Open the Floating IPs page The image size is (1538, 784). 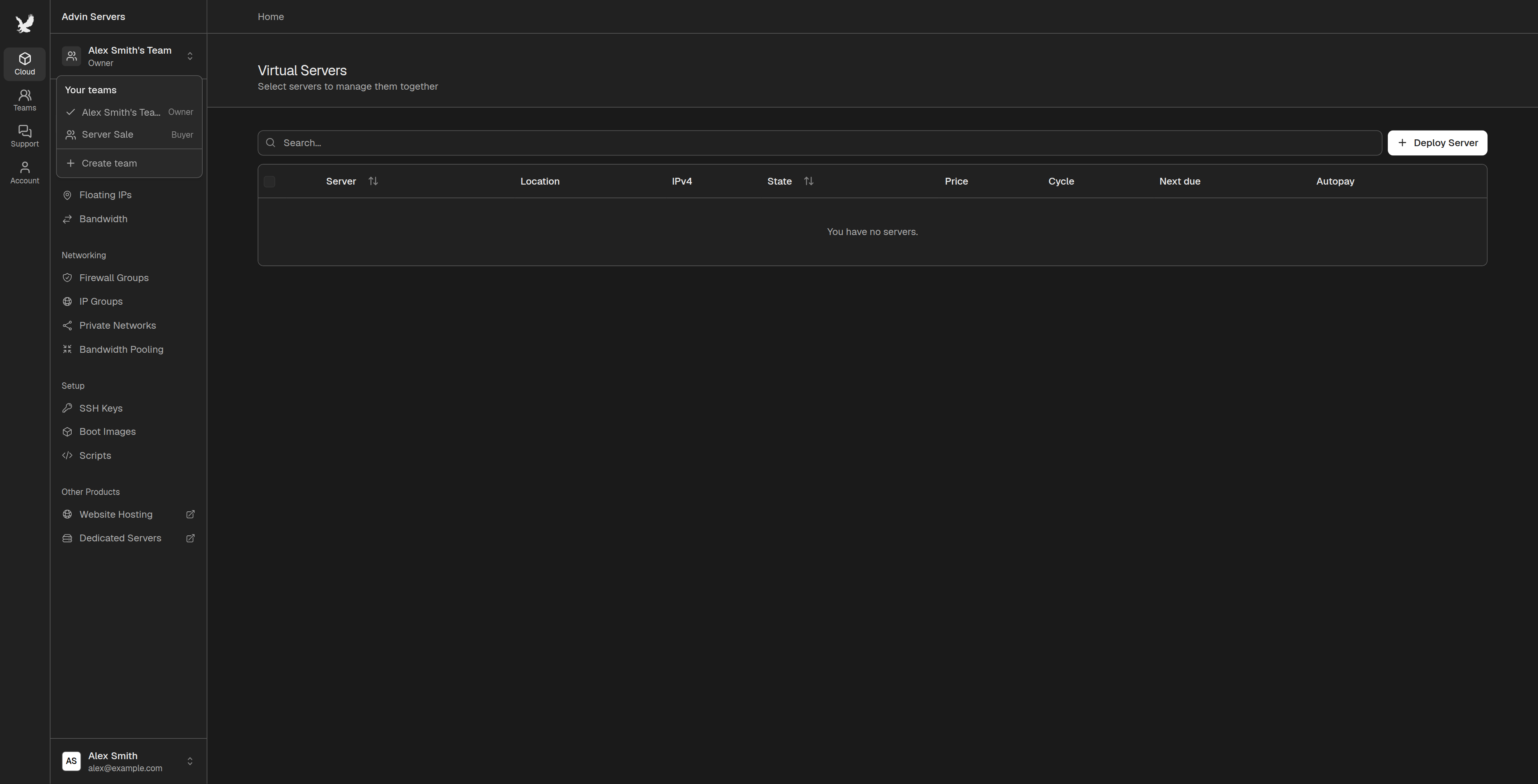128,195
